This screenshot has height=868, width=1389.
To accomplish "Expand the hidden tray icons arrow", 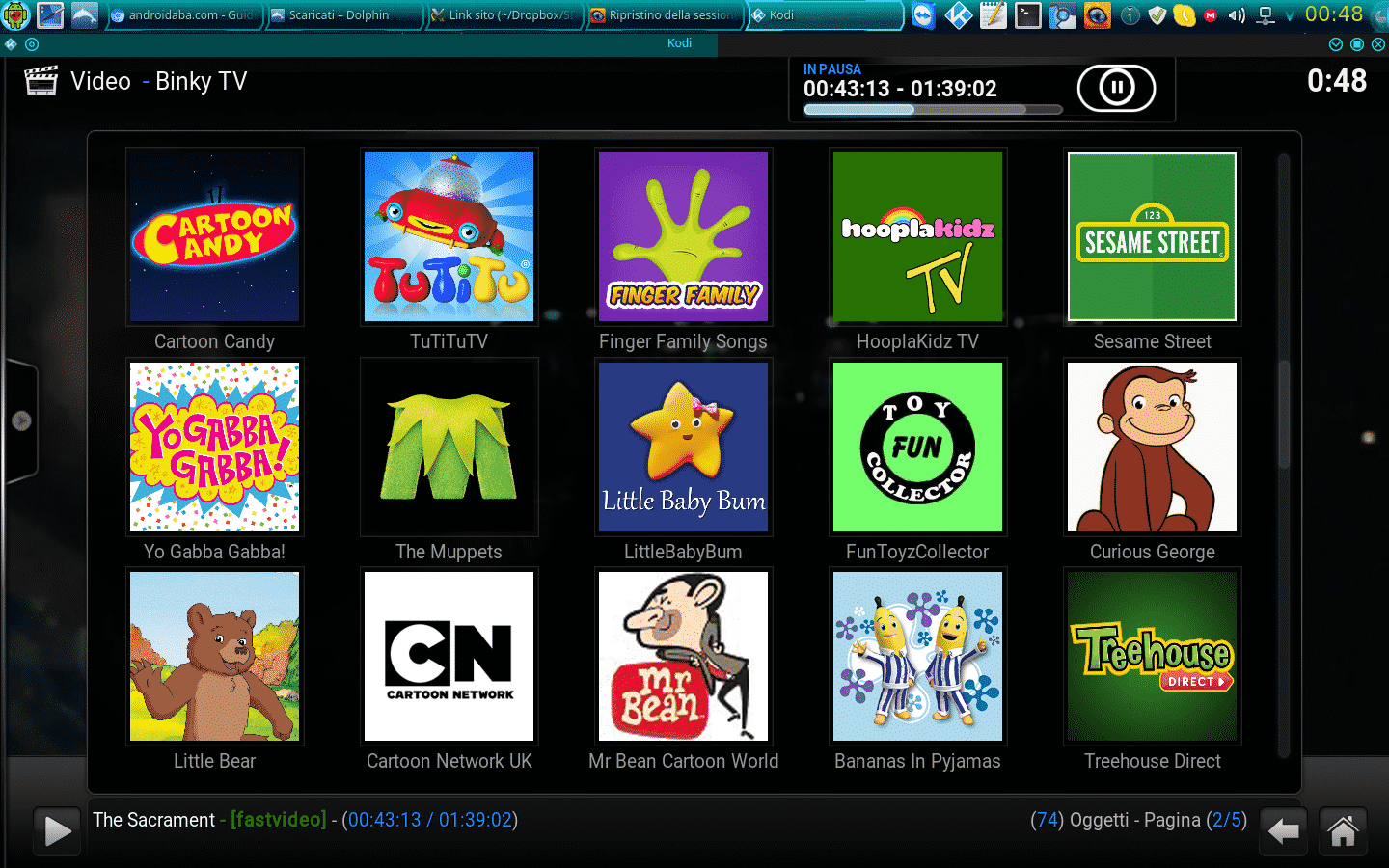I will click(x=1290, y=16).
